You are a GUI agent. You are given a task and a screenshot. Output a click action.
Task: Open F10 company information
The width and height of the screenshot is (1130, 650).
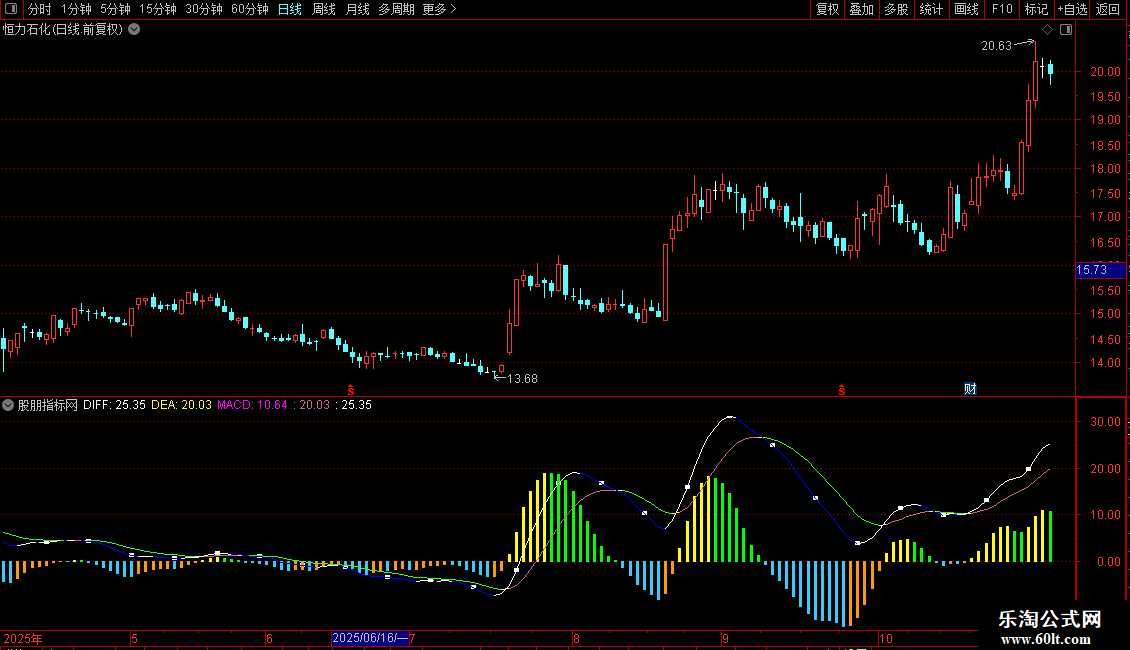tap(1001, 9)
